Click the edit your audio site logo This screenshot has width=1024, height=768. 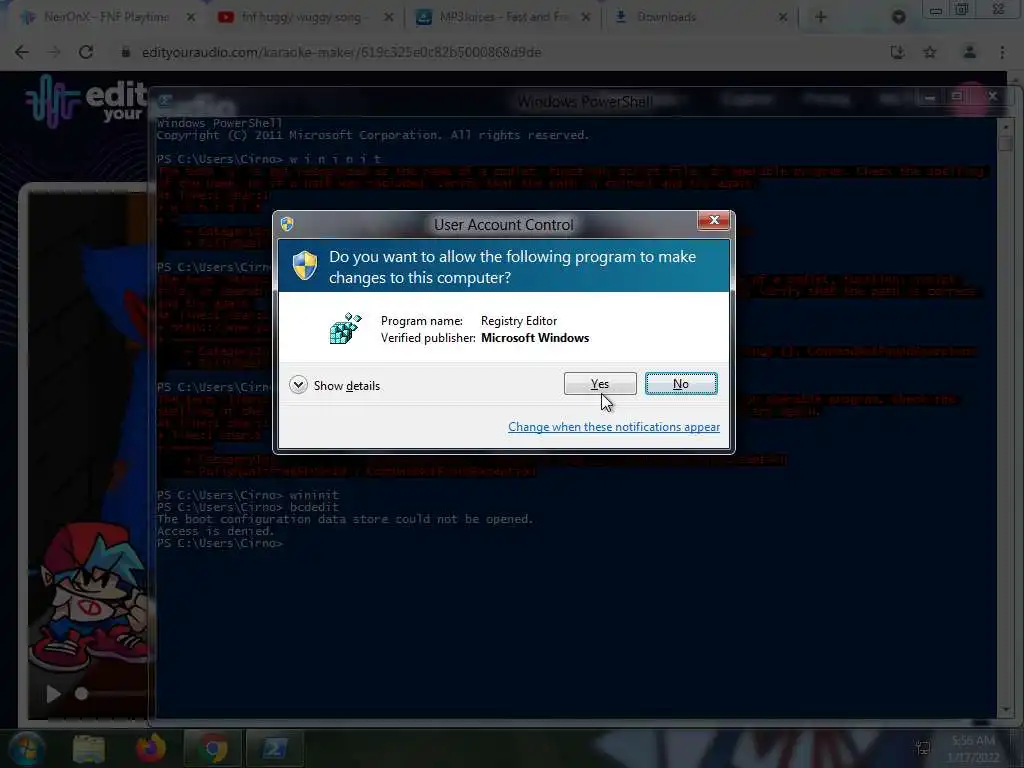85,101
